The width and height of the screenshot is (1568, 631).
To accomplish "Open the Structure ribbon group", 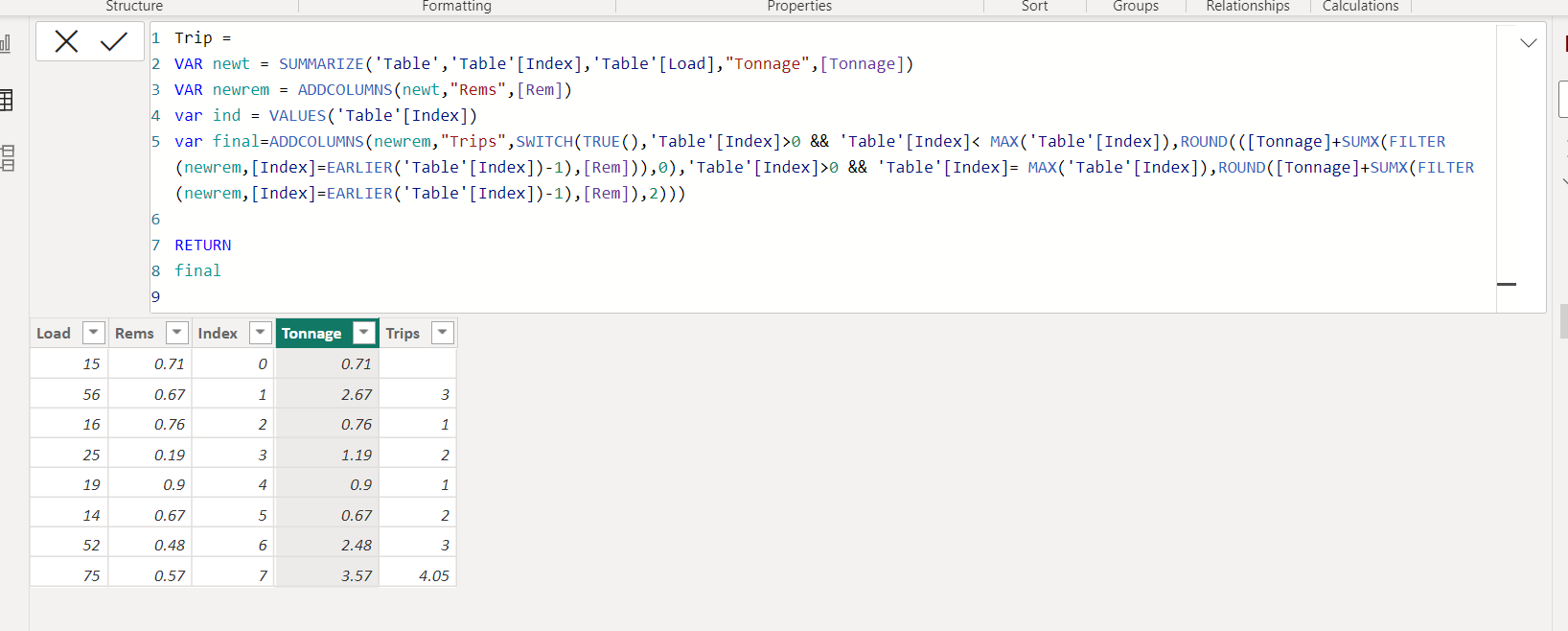I will click(134, 7).
